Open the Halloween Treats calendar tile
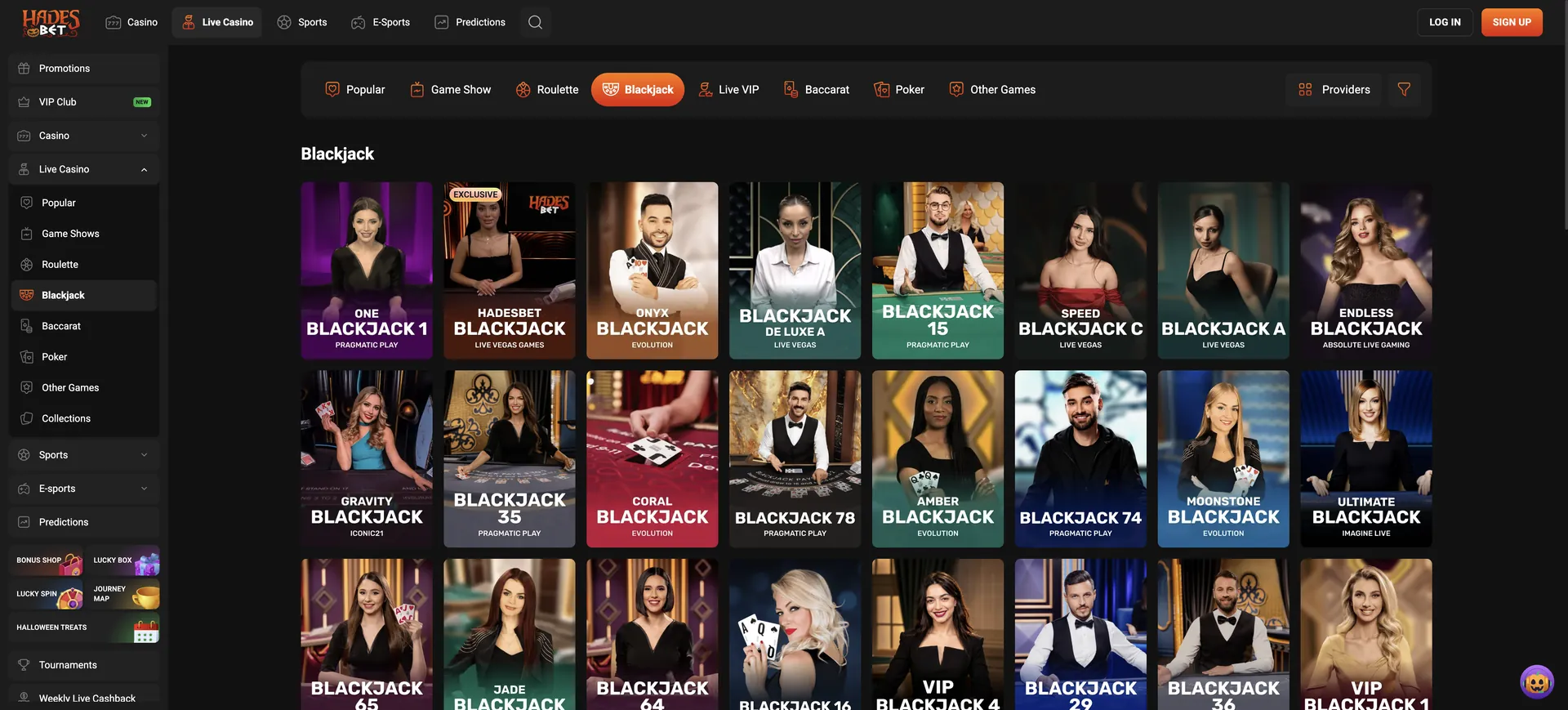Viewport: 1568px width, 710px height. point(84,628)
